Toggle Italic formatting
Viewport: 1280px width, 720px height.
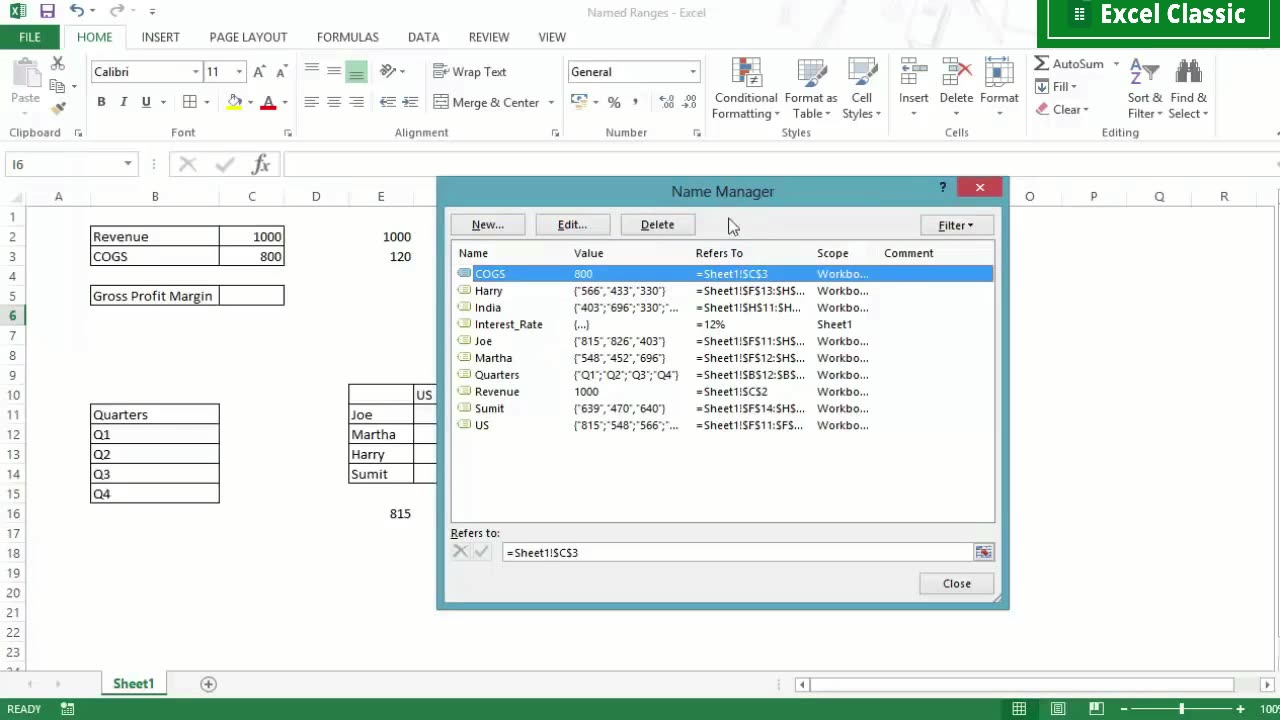click(x=123, y=102)
